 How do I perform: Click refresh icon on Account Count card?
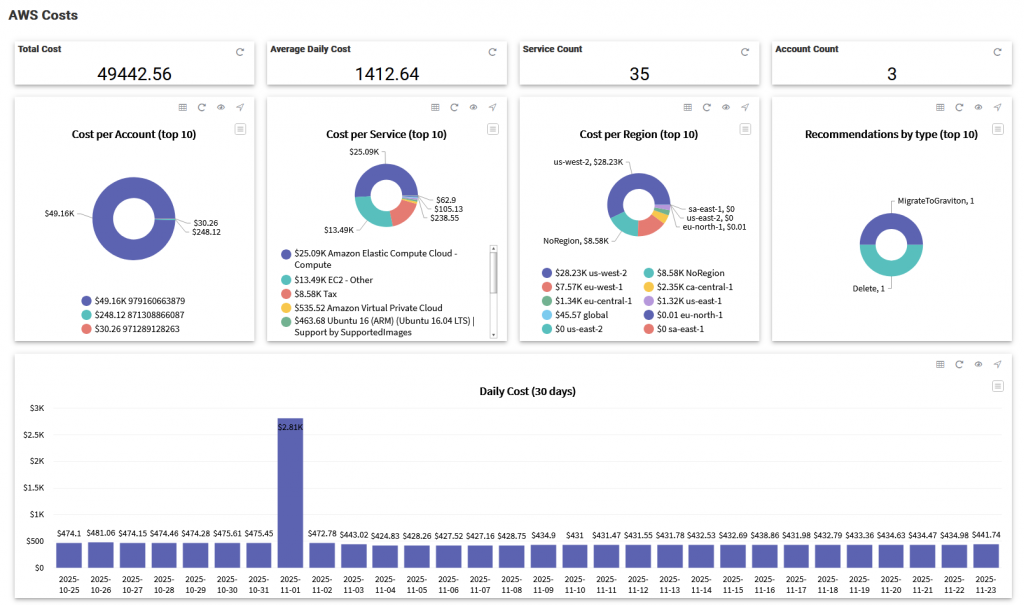click(997, 52)
